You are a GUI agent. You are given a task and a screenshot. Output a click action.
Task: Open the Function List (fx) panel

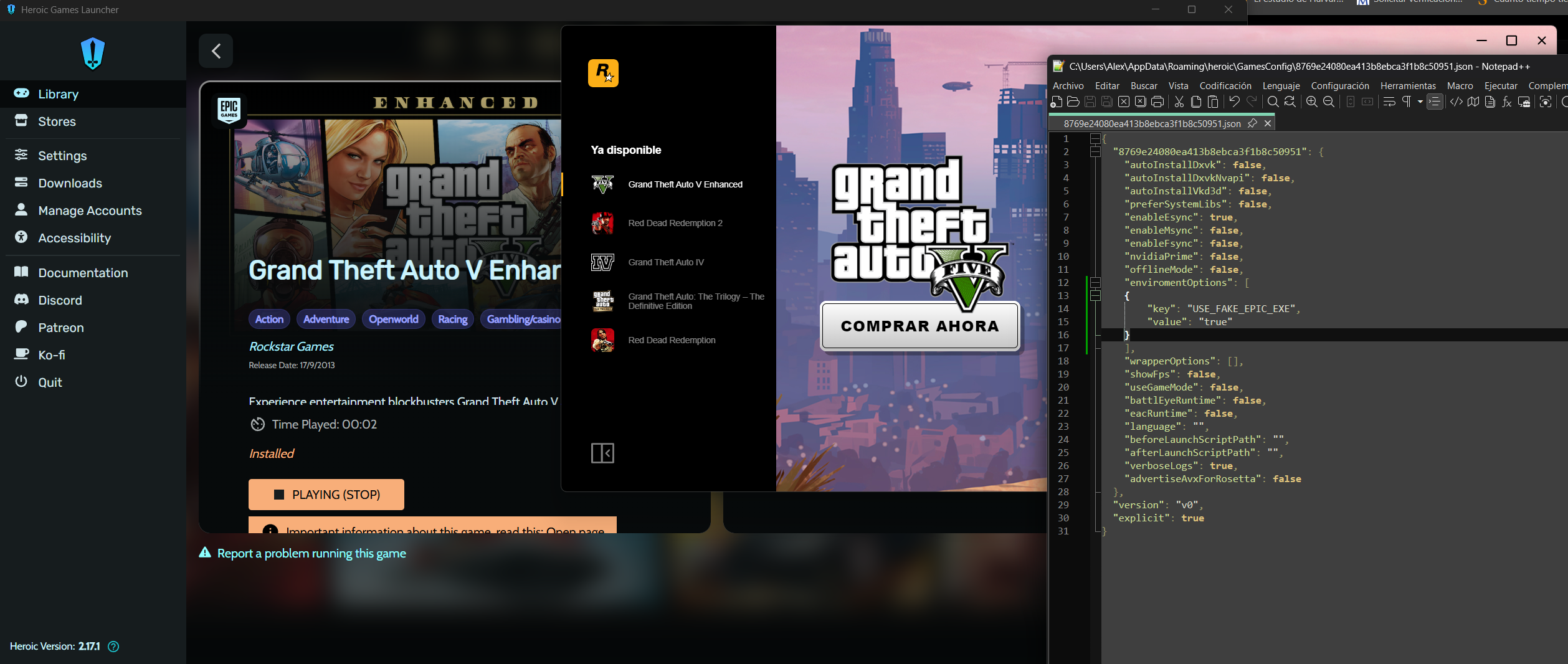click(x=1507, y=102)
